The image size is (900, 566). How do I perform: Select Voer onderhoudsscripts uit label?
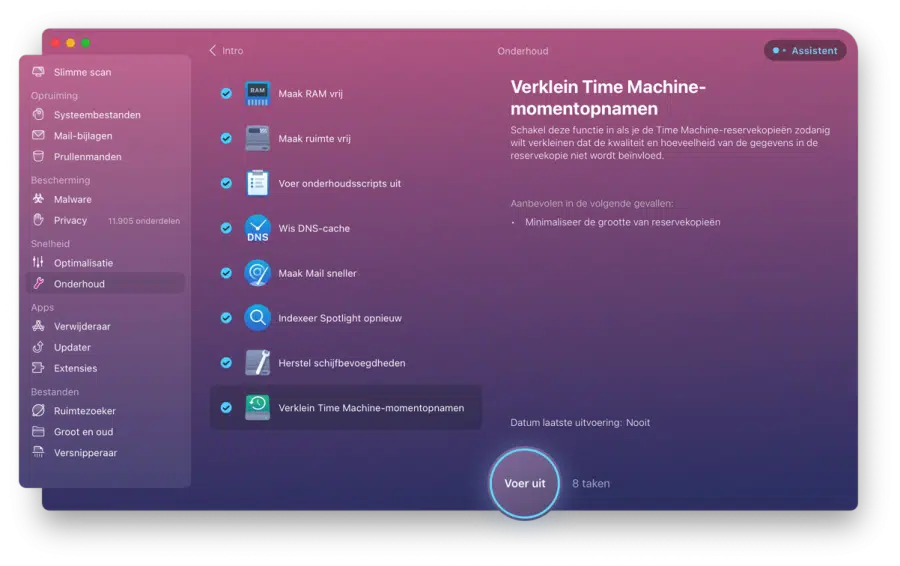(x=339, y=184)
